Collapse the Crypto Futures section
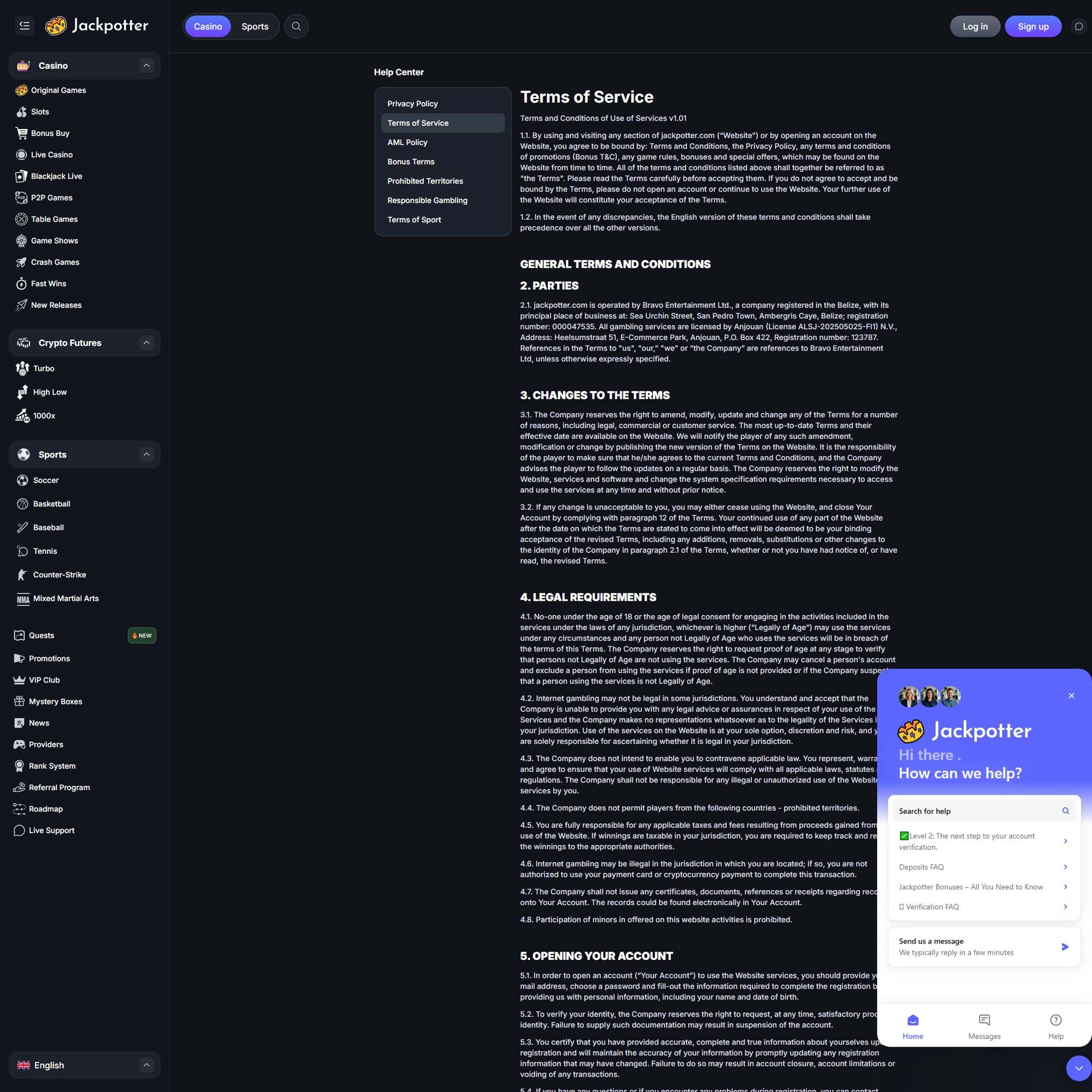This screenshot has height=1092, width=1092. click(x=146, y=343)
